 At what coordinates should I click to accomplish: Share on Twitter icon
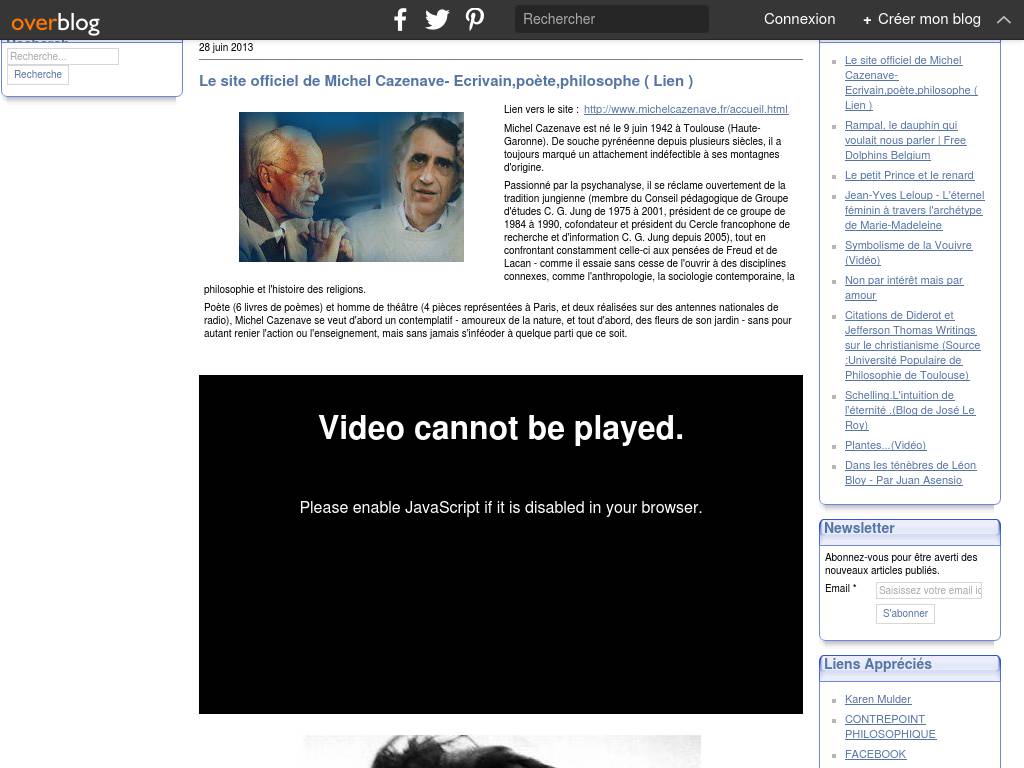[x=437, y=19]
